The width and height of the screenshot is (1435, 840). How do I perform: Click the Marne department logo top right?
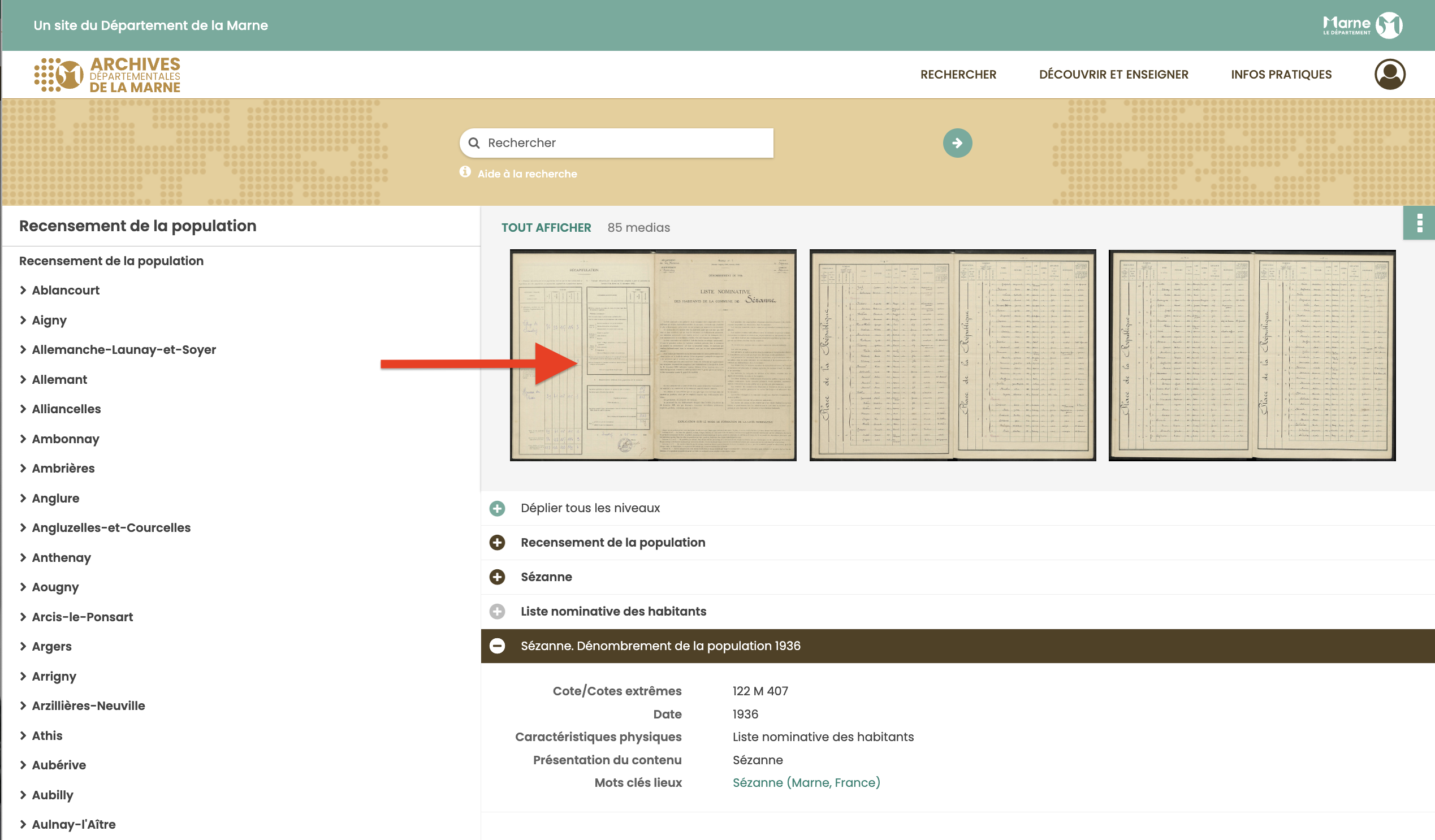(1364, 25)
